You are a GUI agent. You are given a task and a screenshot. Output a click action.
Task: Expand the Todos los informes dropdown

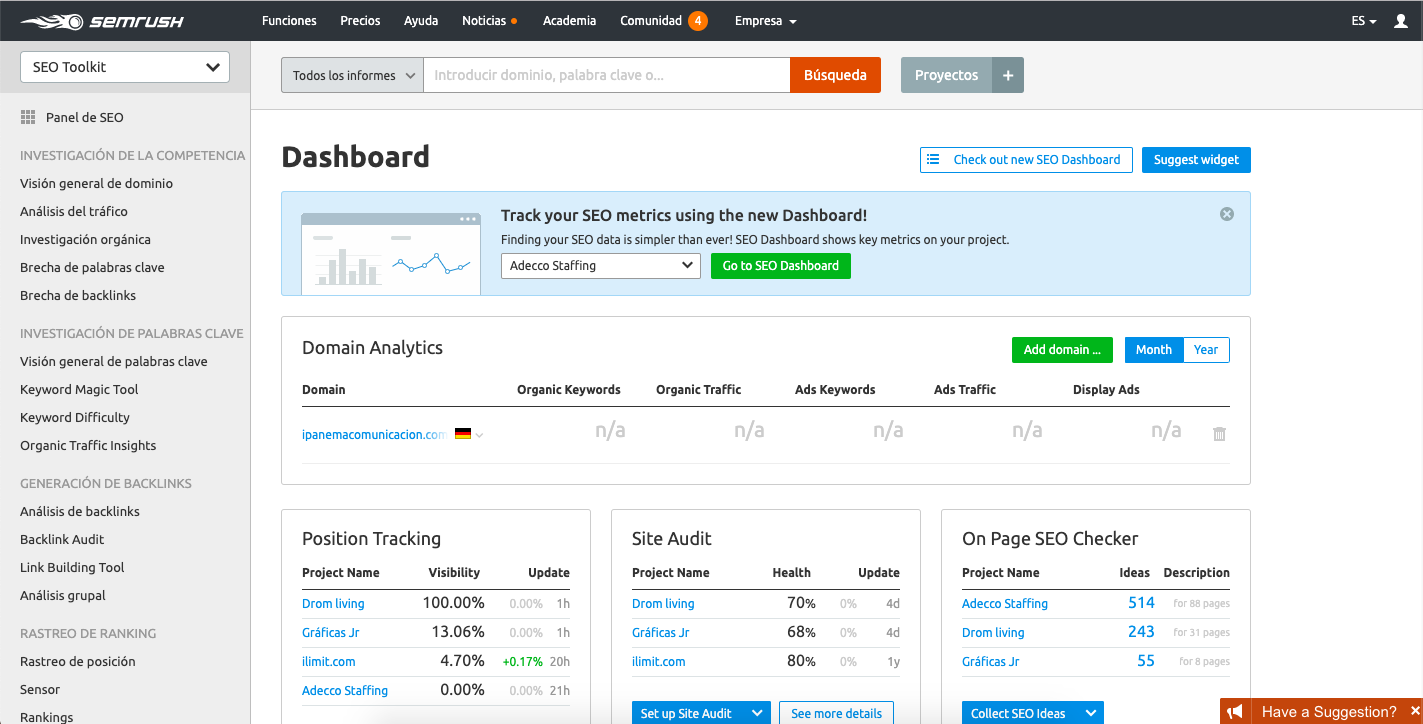point(351,74)
